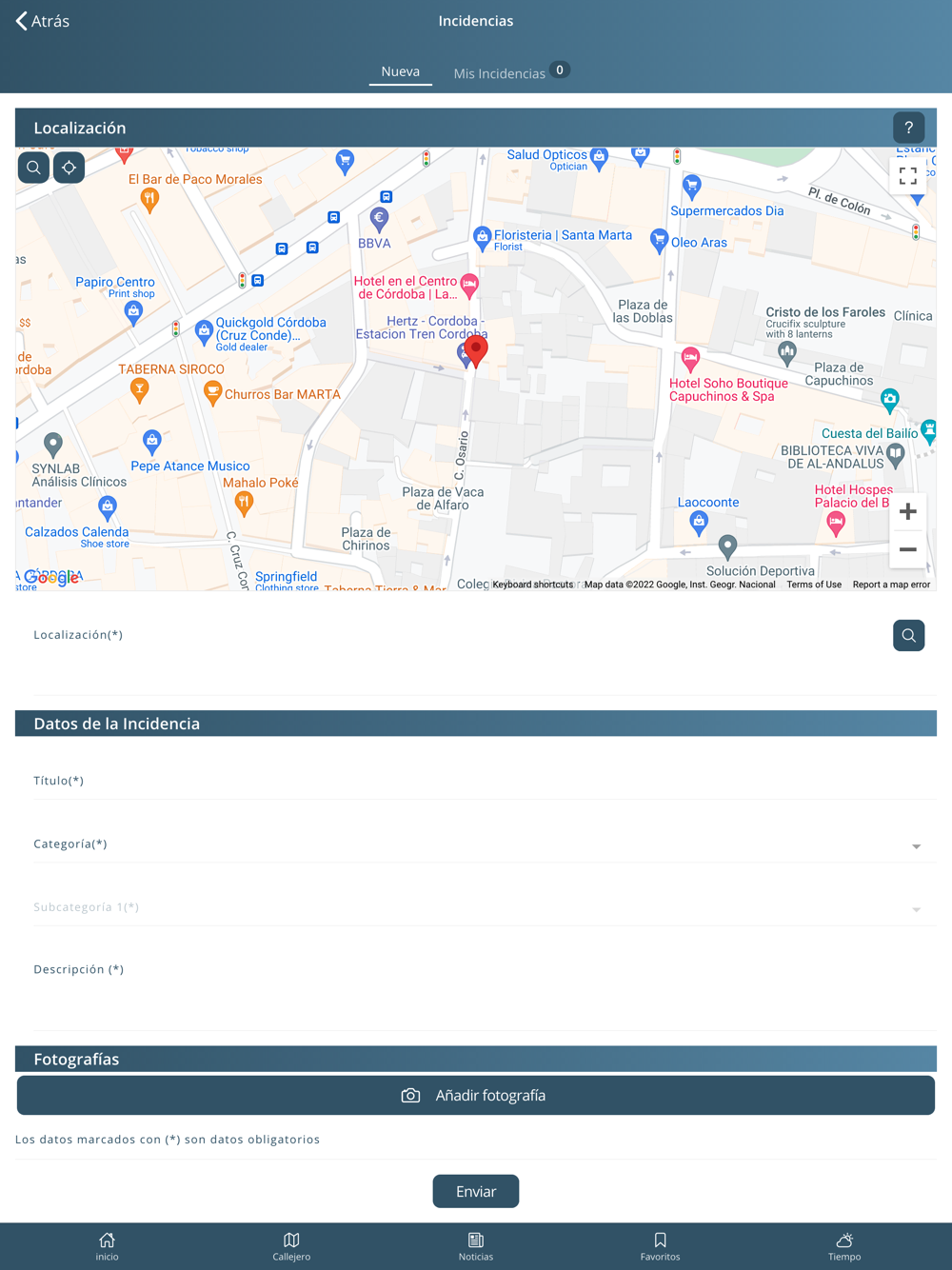Click the TABERNA SIROCO bar marker

[139, 389]
